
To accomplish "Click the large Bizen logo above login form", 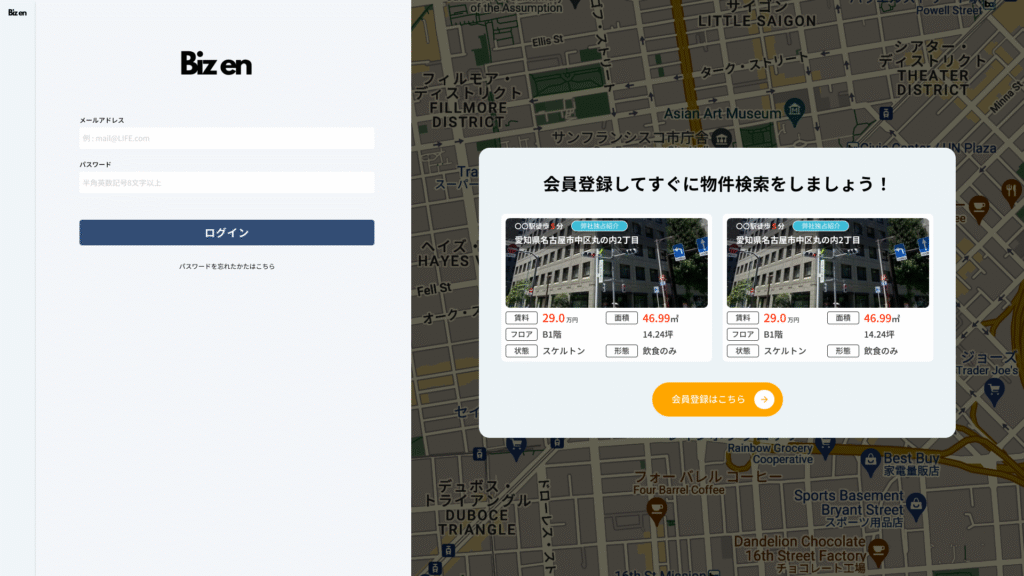I will tap(216, 64).
